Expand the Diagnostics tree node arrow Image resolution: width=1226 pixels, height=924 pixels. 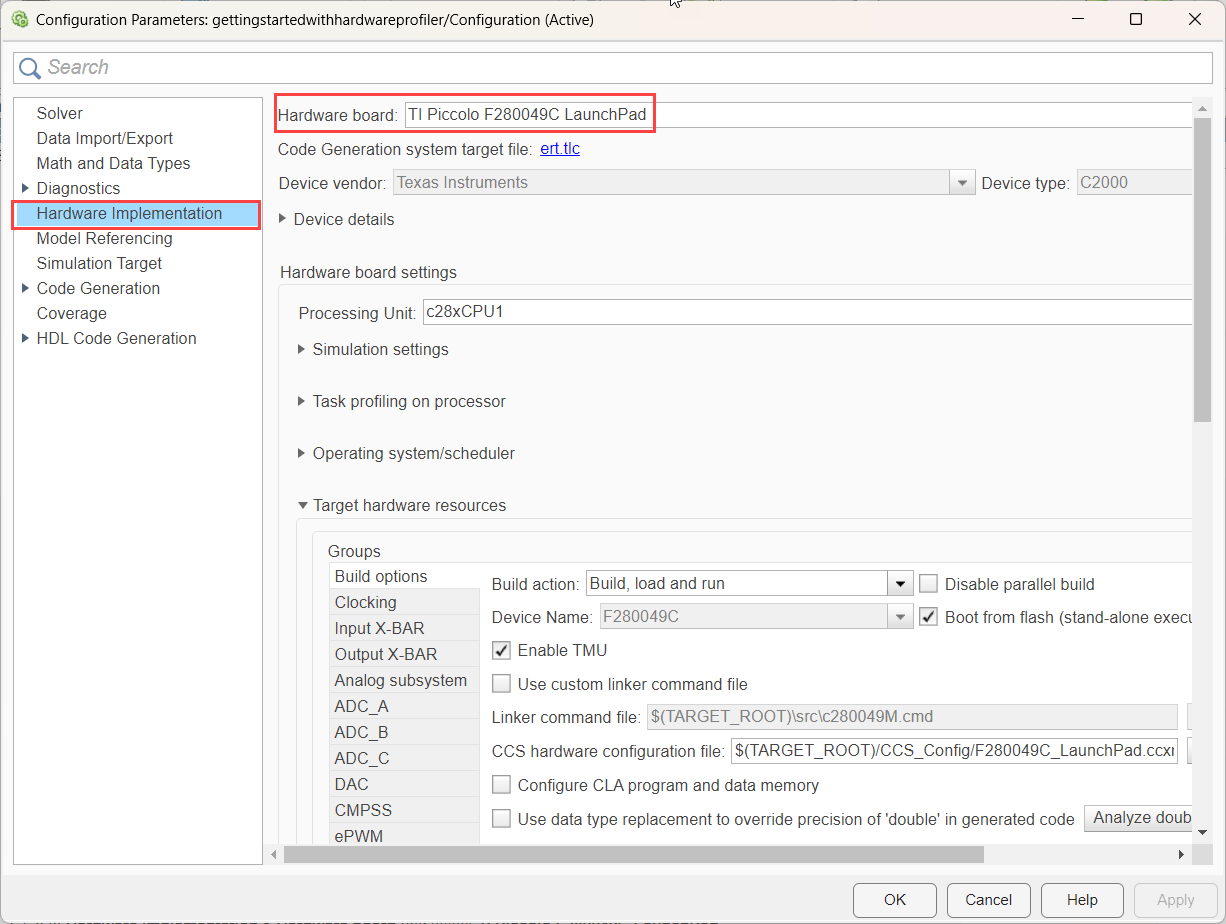click(25, 188)
